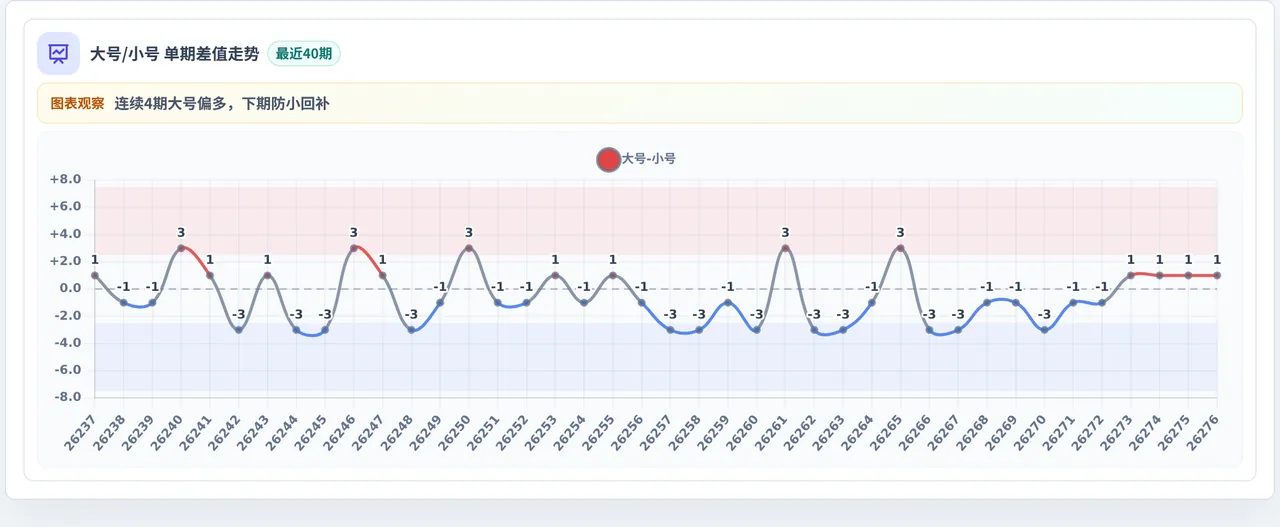Click the 26239 x-axis label

coord(139,434)
